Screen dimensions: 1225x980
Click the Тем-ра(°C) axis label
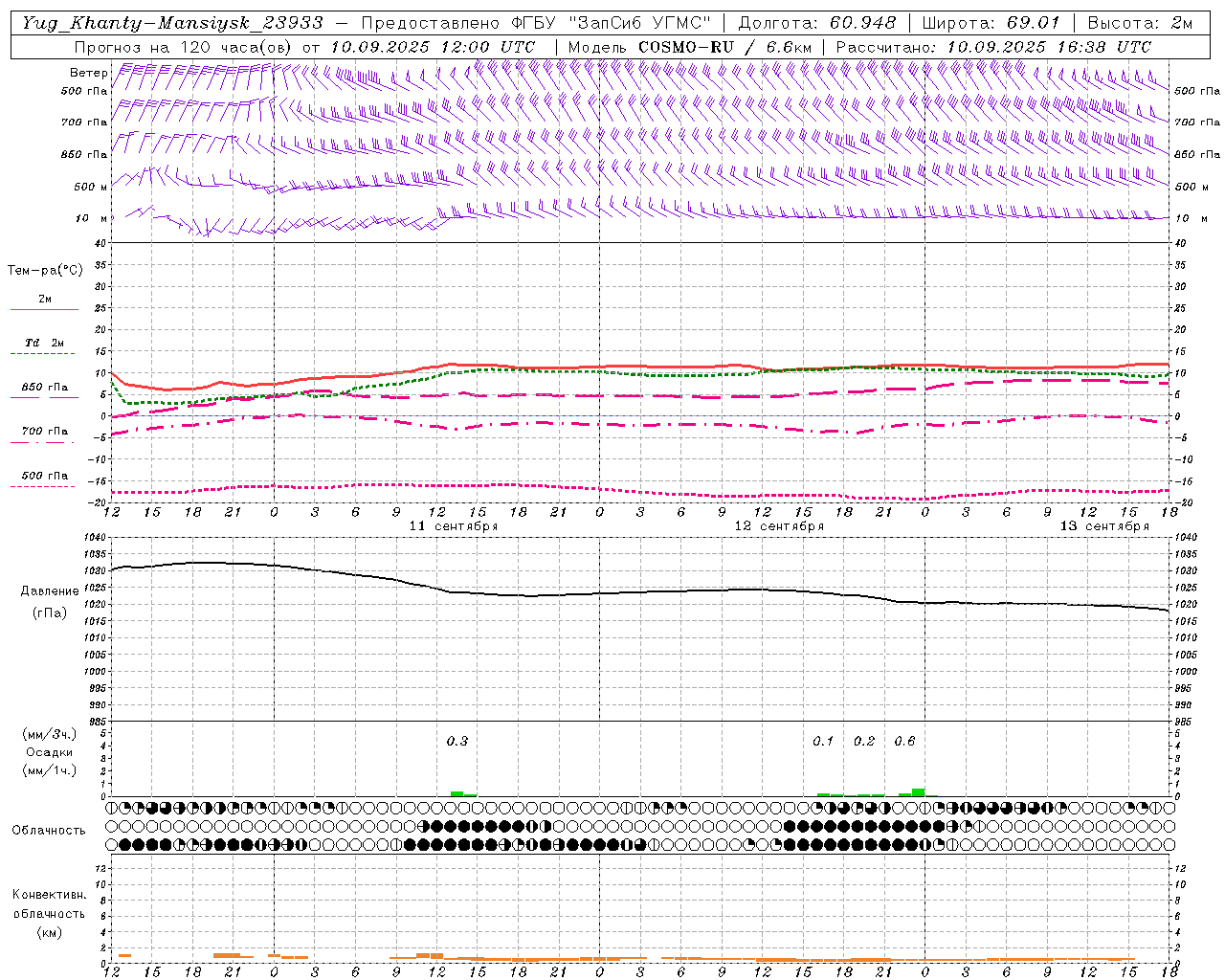pos(45,271)
